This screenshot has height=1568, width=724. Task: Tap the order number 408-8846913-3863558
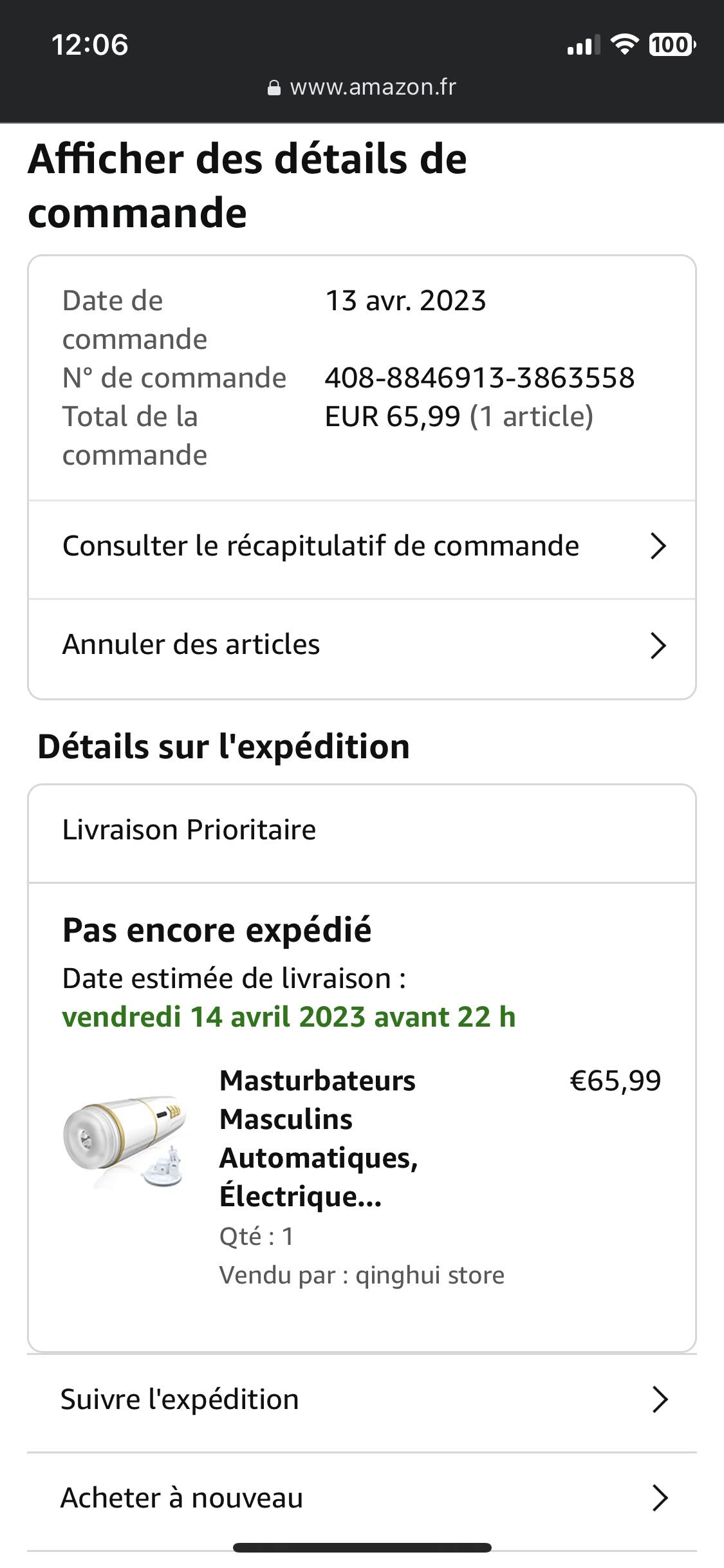[479, 378]
